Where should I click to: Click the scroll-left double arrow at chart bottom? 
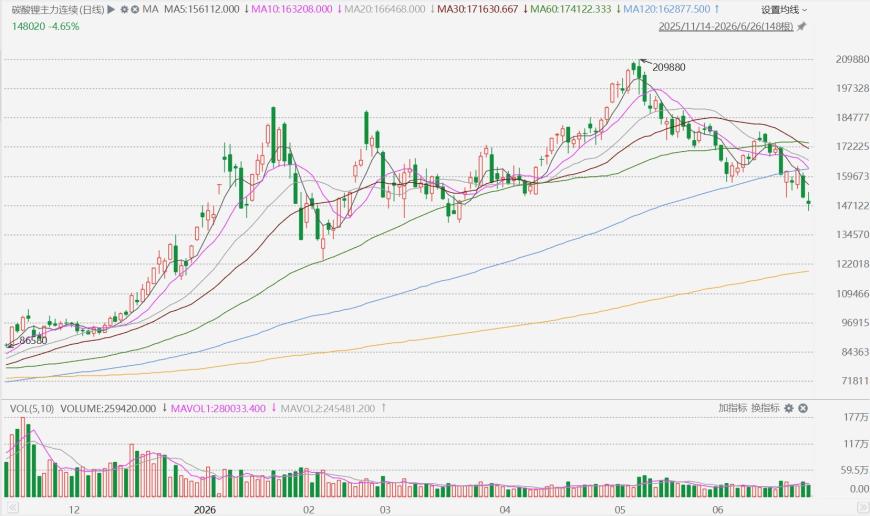coord(12,507)
